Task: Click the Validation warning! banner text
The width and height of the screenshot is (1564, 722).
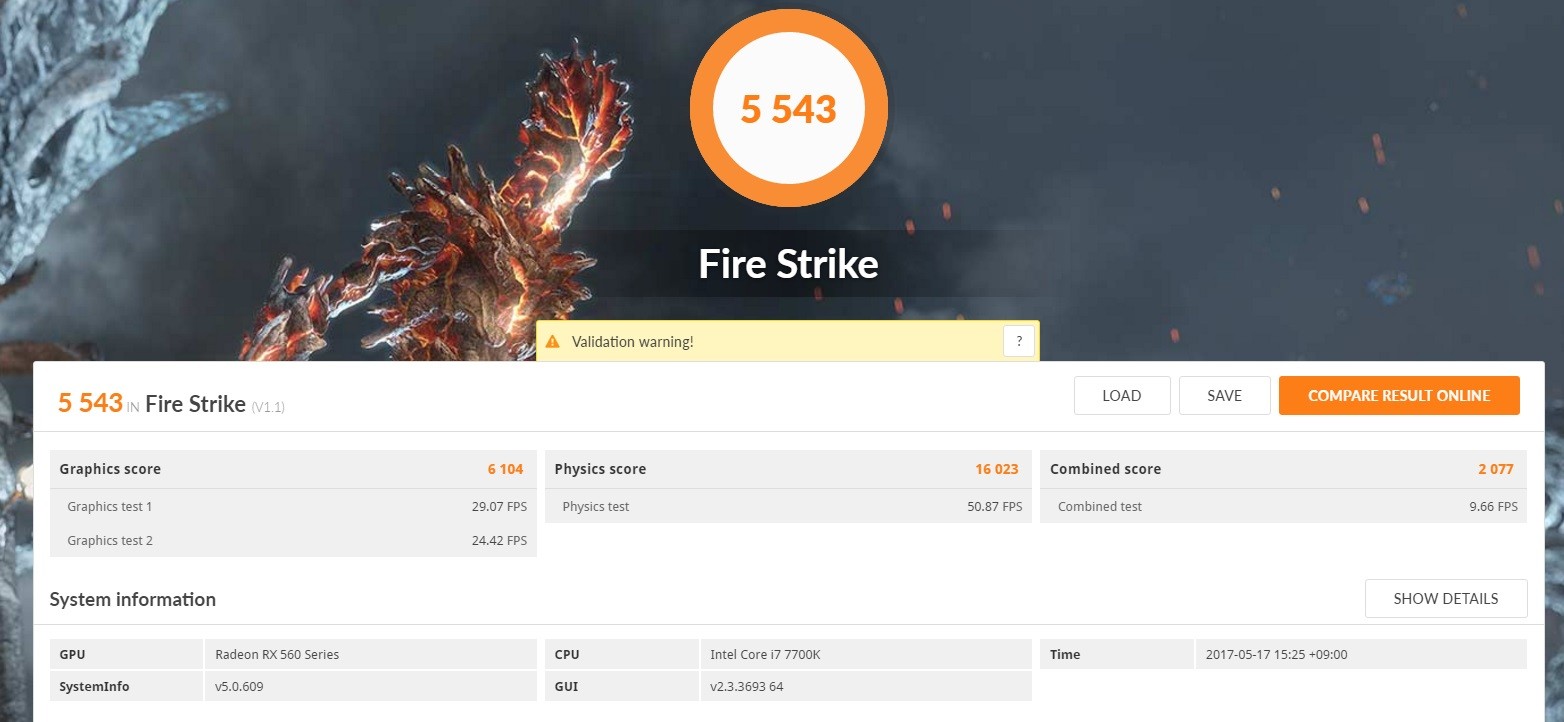Action: pos(632,342)
